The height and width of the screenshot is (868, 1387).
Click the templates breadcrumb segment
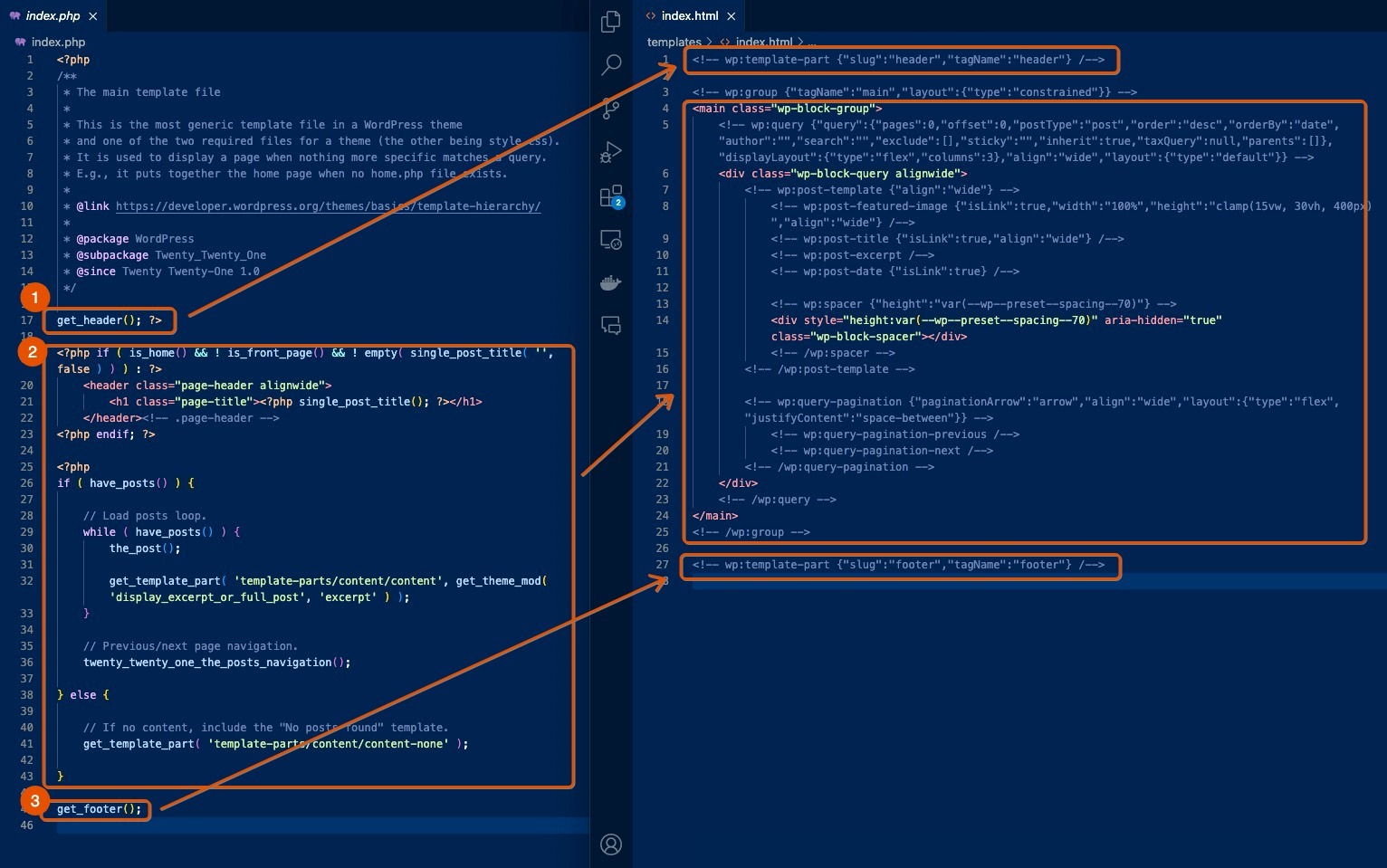[x=674, y=42]
